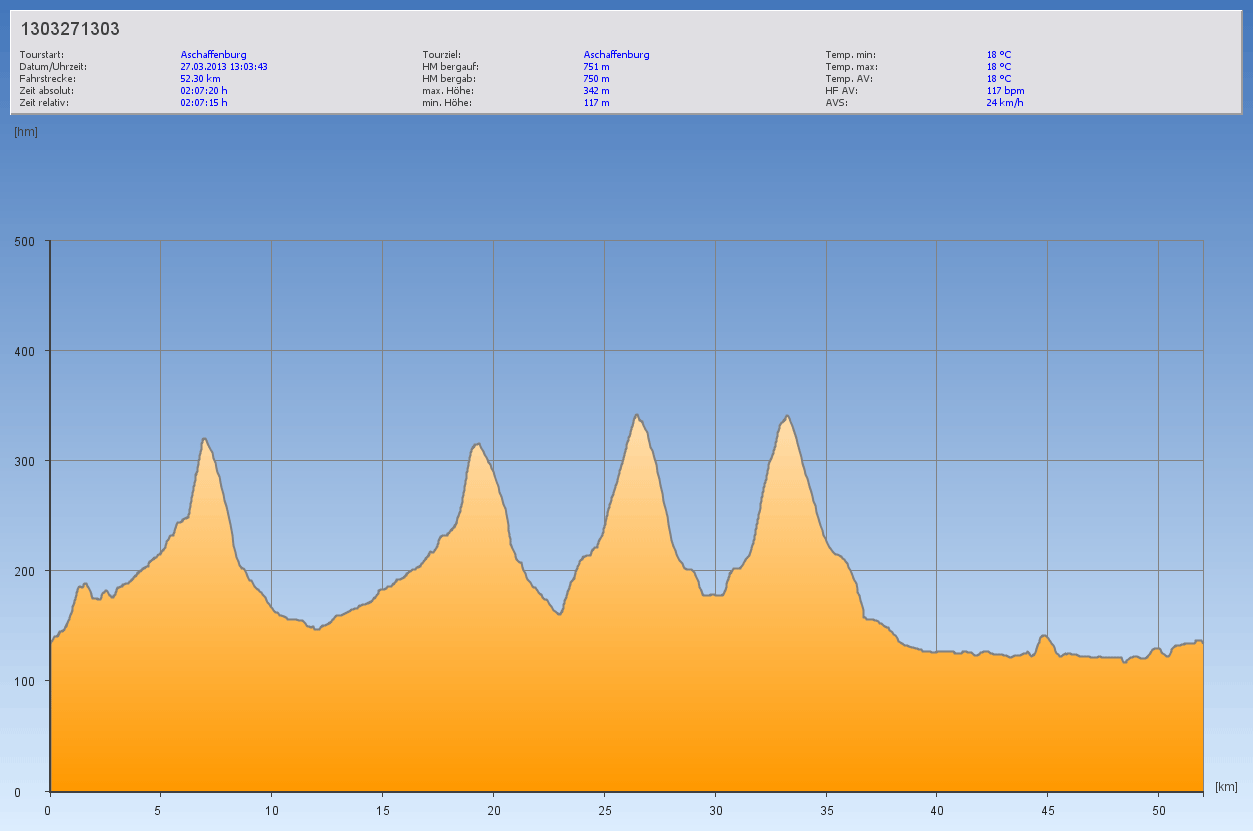Click the 25 tick label on x-axis
This screenshot has height=831, width=1253.
604,809
